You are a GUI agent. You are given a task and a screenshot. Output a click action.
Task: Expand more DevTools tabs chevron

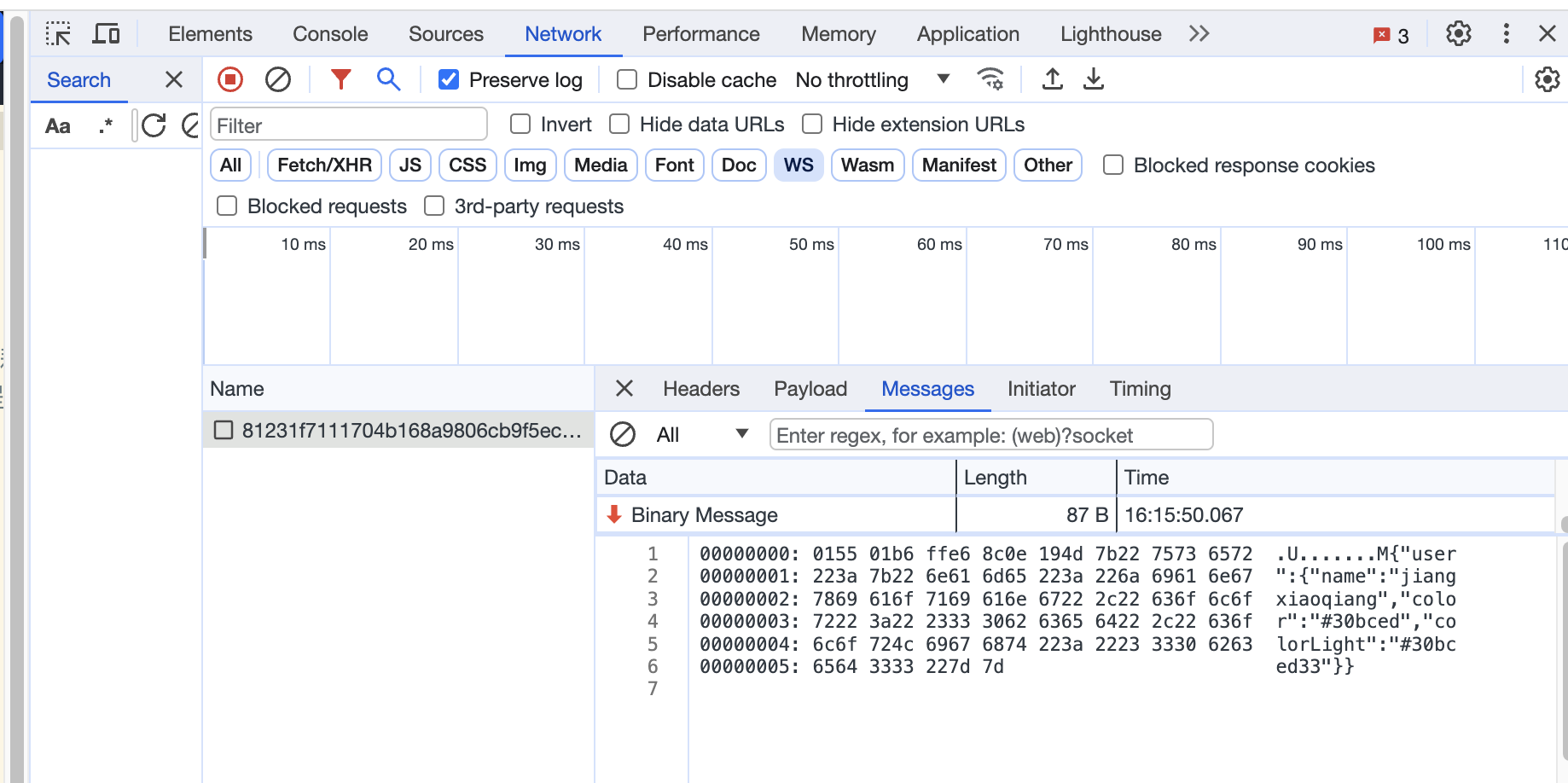tap(1199, 34)
